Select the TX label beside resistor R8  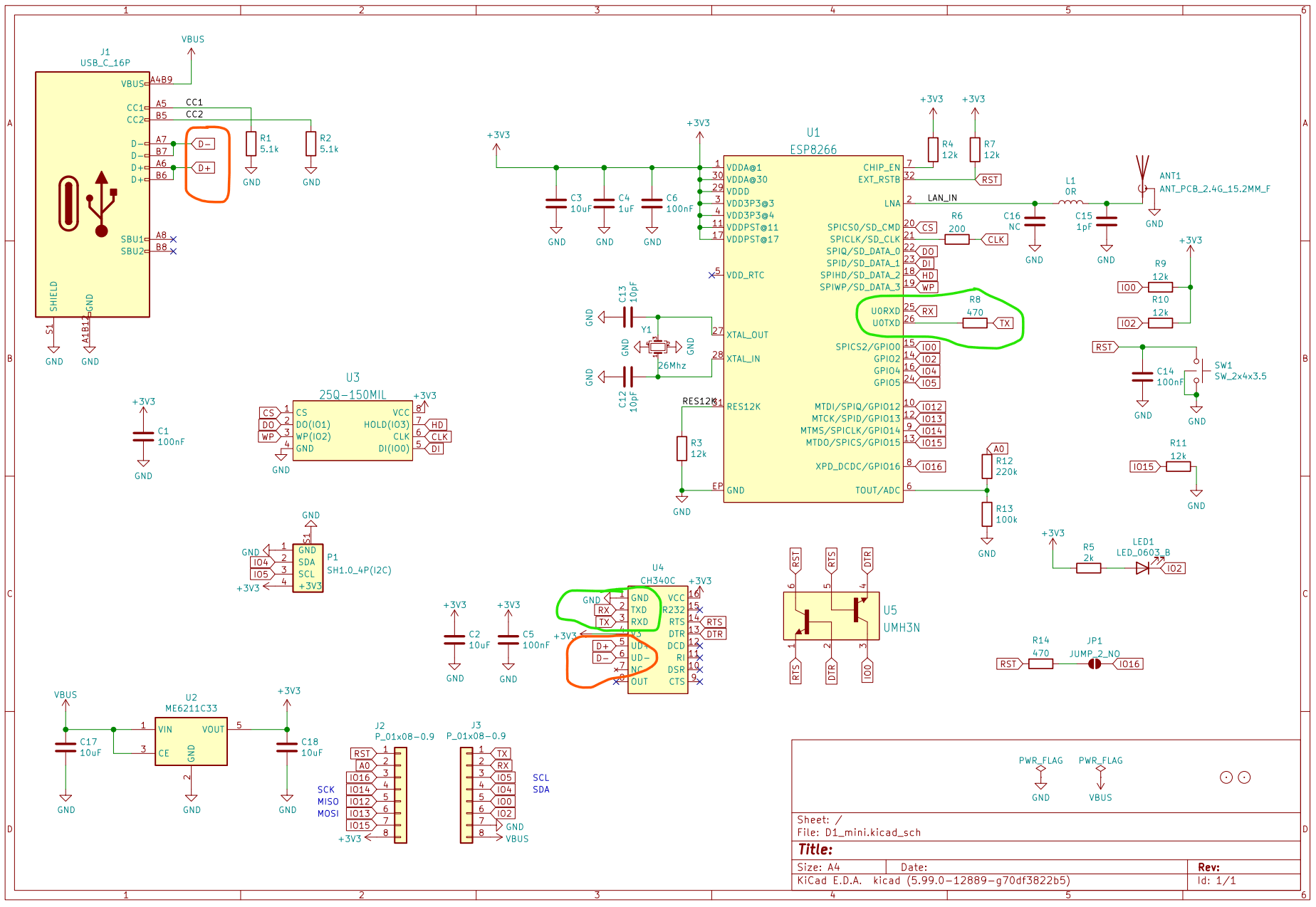[x=1005, y=323]
